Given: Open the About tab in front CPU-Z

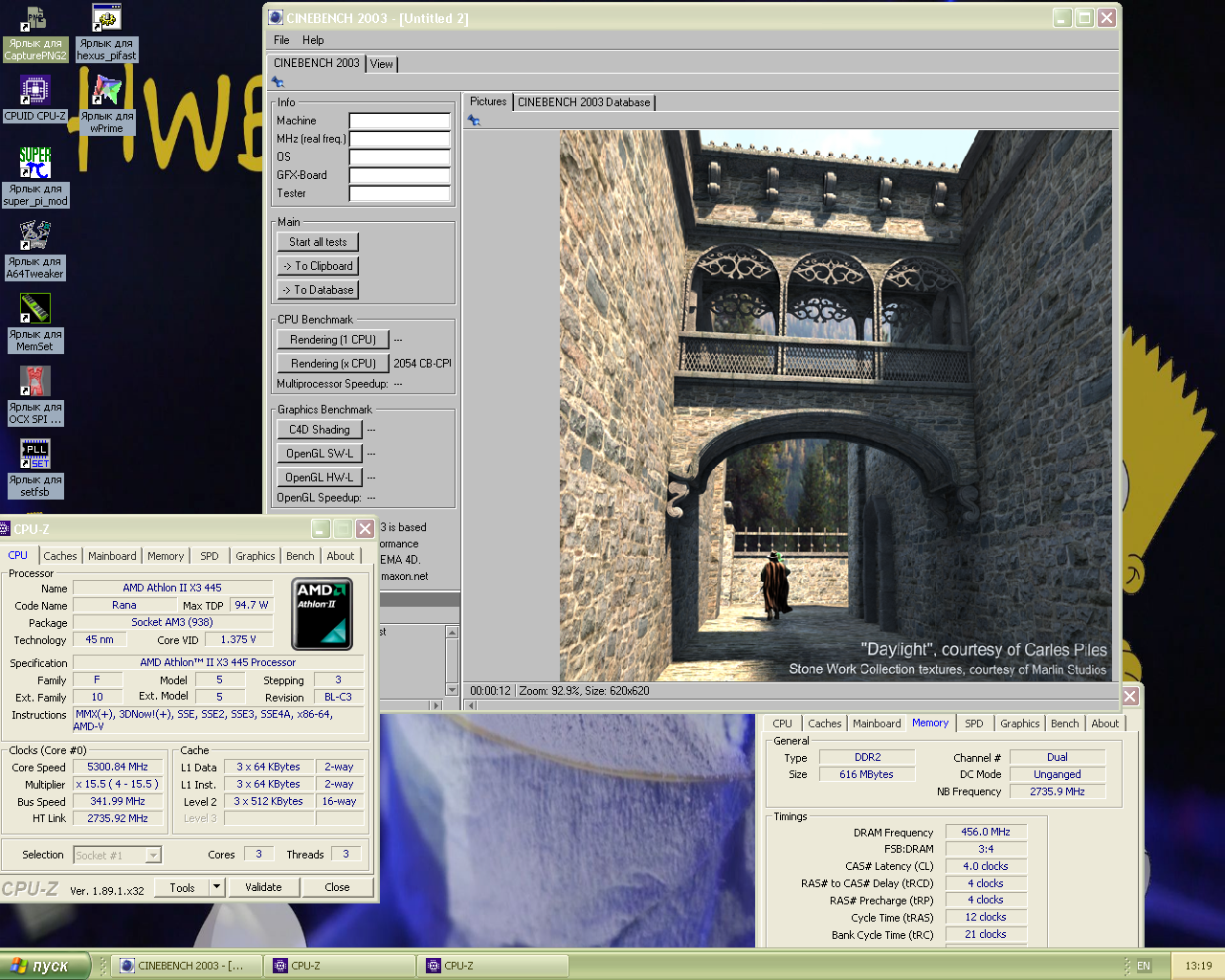Looking at the screenshot, I should (x=341, y=556).
